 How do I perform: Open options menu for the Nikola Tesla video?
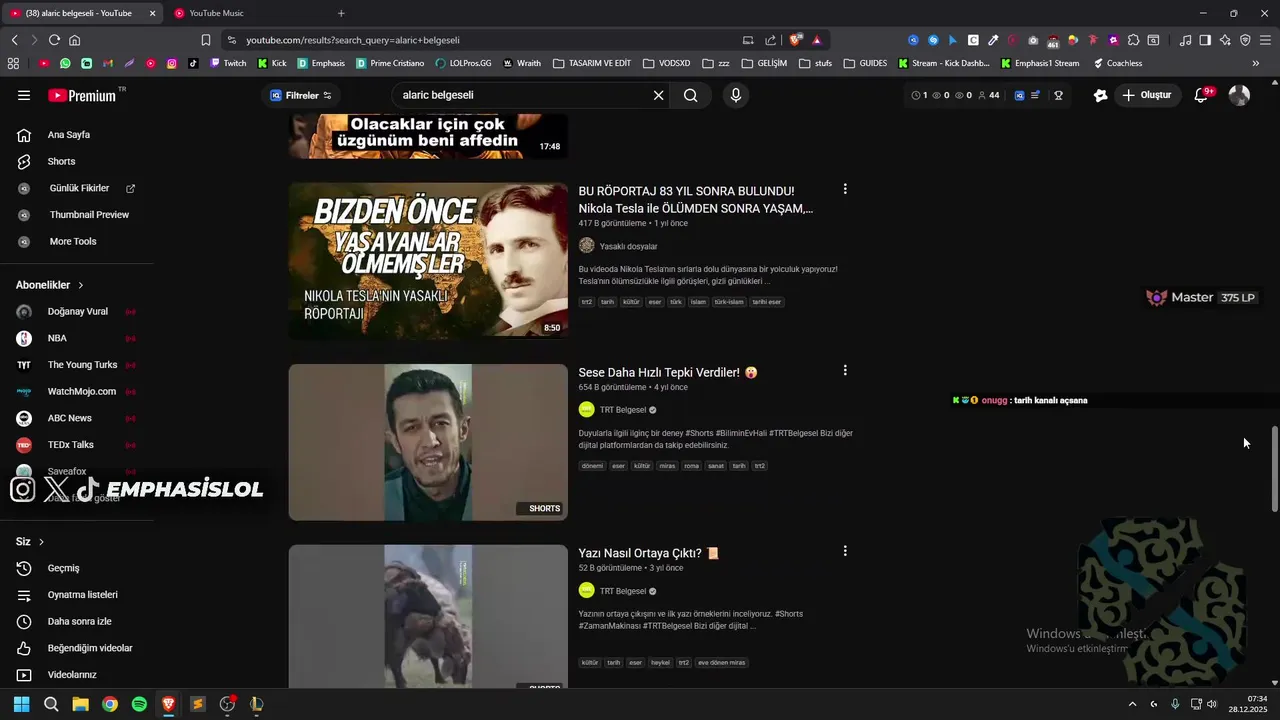click(x=845, y=189)
